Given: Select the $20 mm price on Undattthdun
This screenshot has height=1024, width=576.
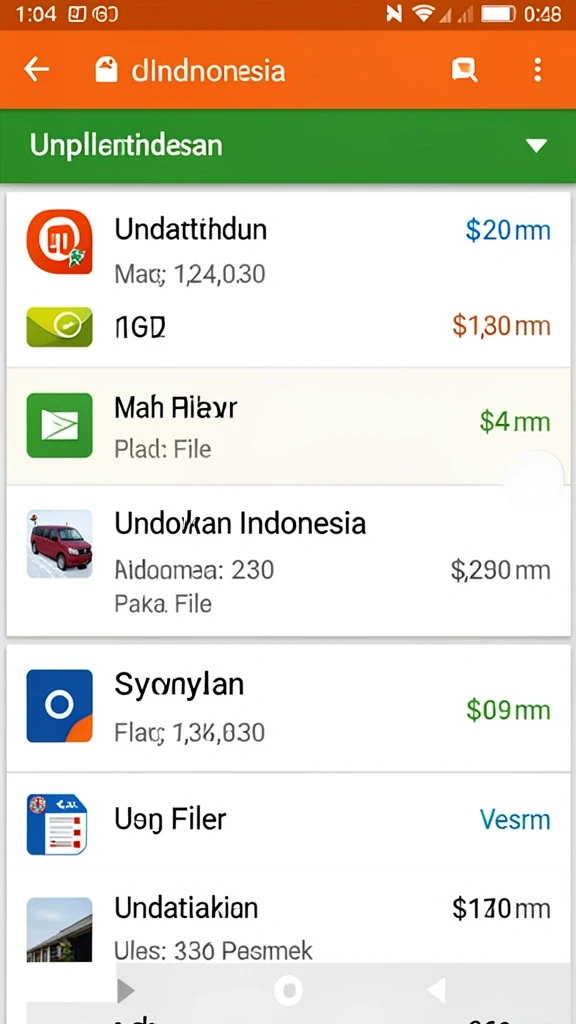Looking at the screenshot, I should (x=507, y=230).
